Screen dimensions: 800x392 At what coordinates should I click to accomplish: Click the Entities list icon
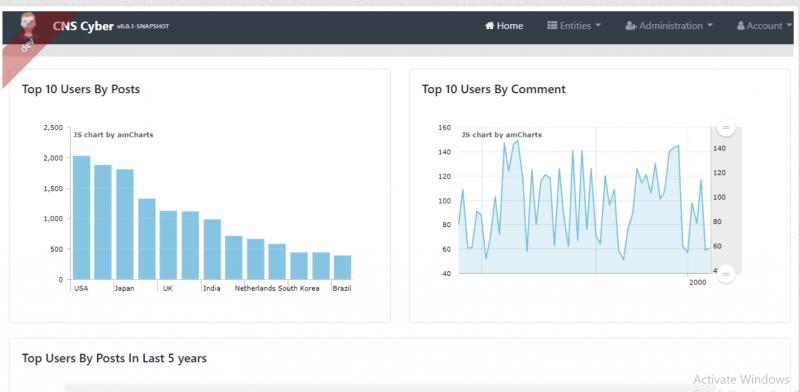552,26
